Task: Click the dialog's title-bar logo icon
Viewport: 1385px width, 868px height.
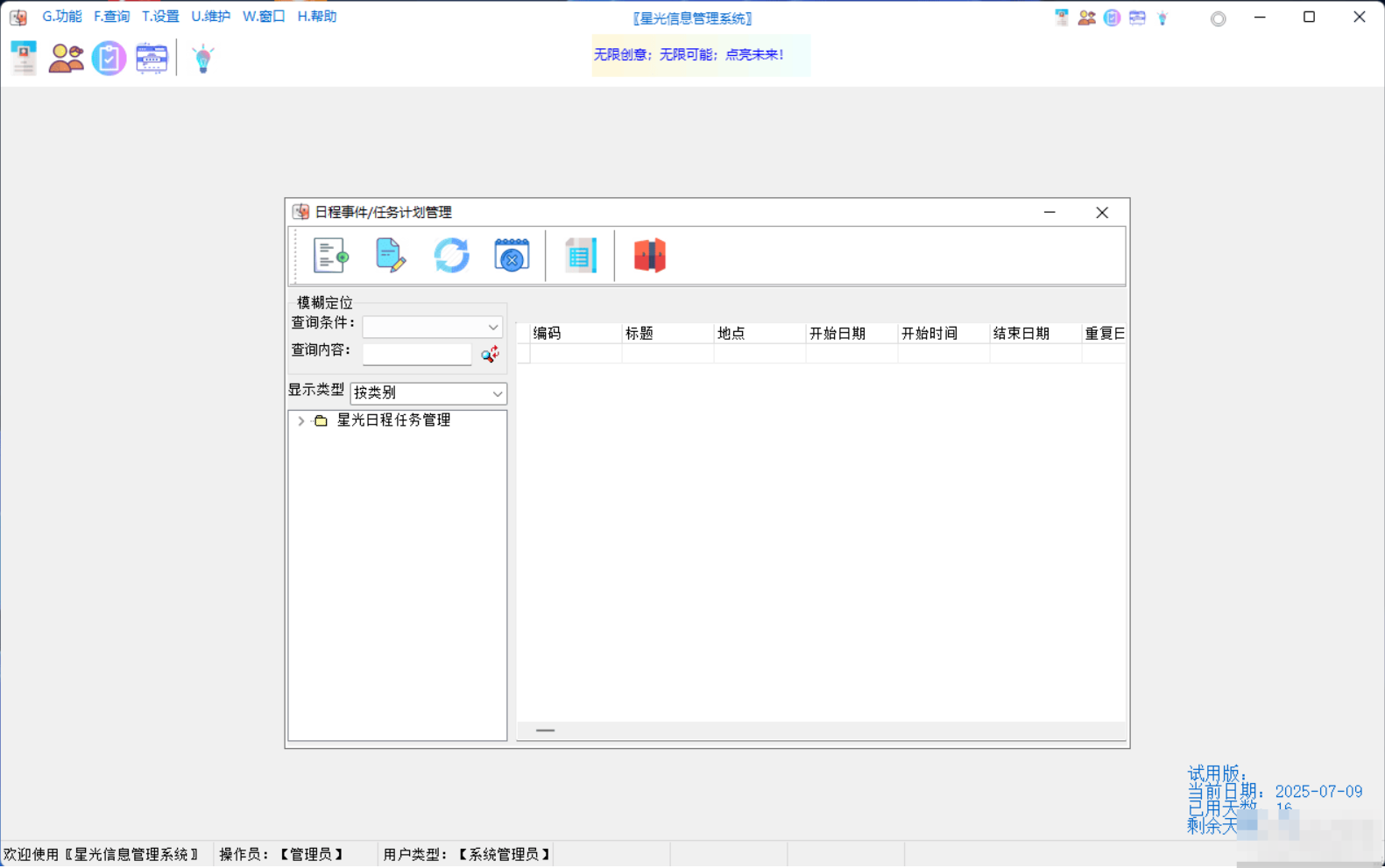Action: (x=301, y=212)
